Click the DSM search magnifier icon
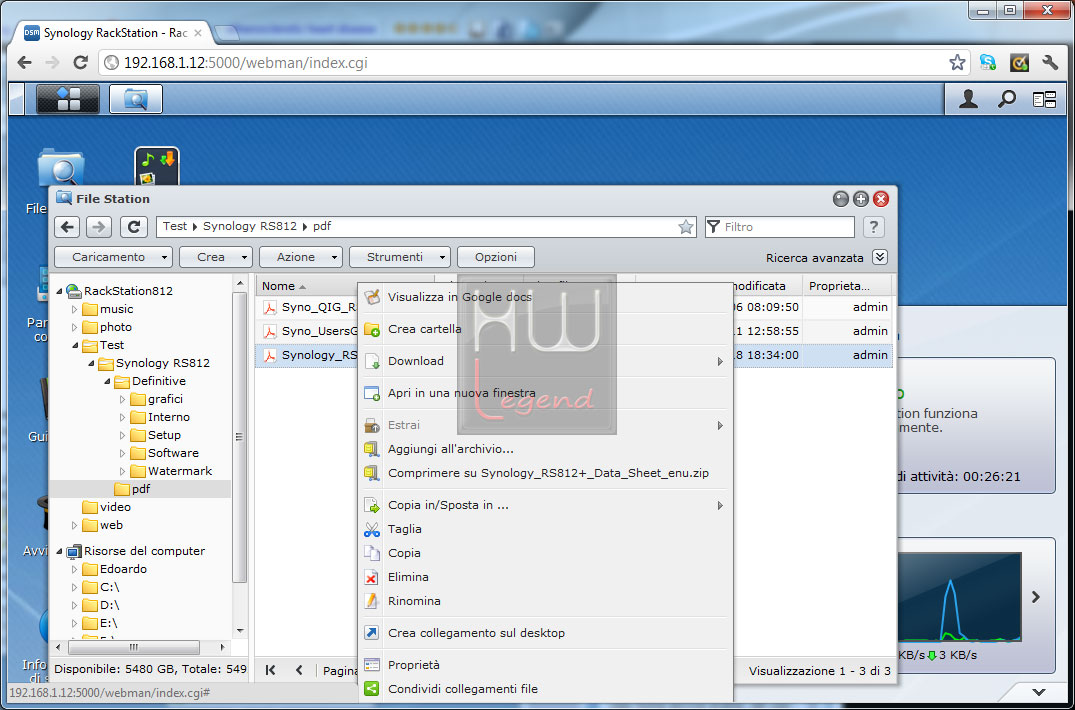 tap(1006, 99)
